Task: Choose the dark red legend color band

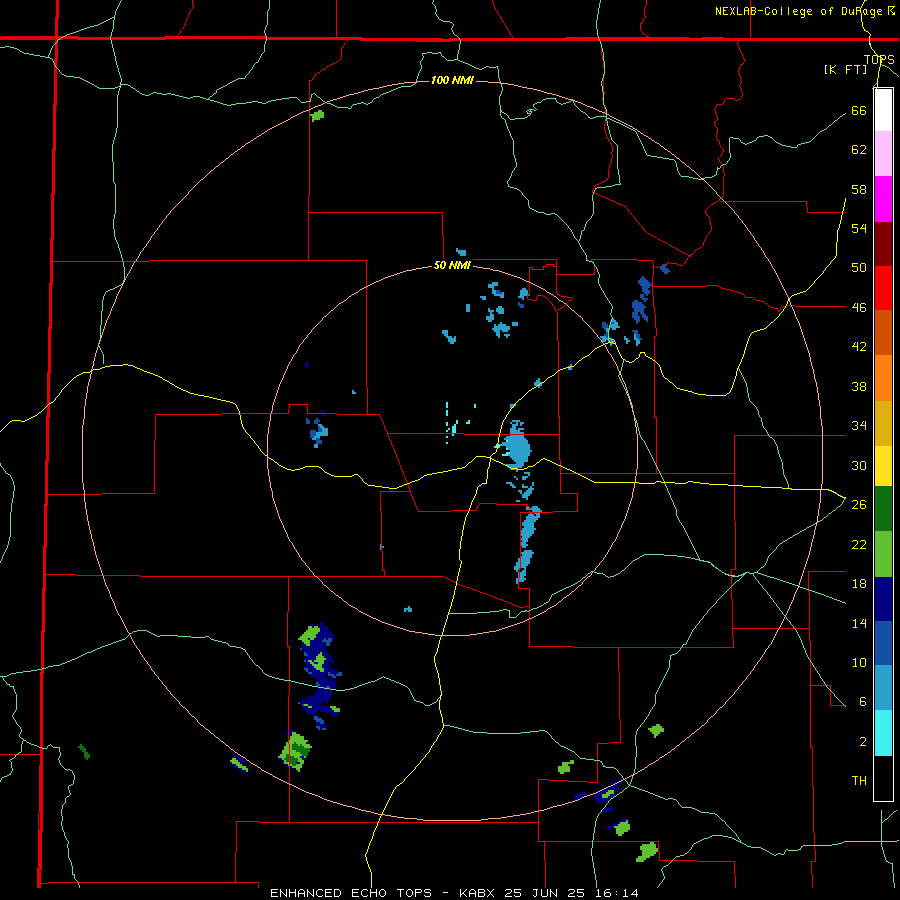Action: click(x=883, y=244)
